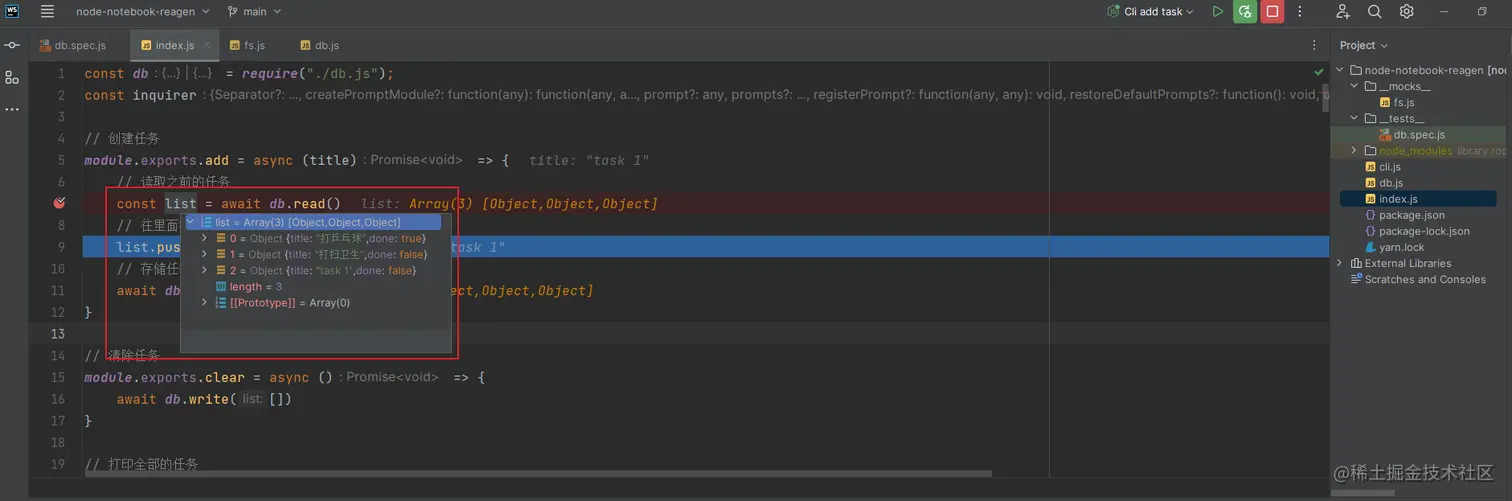Open Cli add task run configuration dropdown
1512x501 pixels.
(1151, 12)
